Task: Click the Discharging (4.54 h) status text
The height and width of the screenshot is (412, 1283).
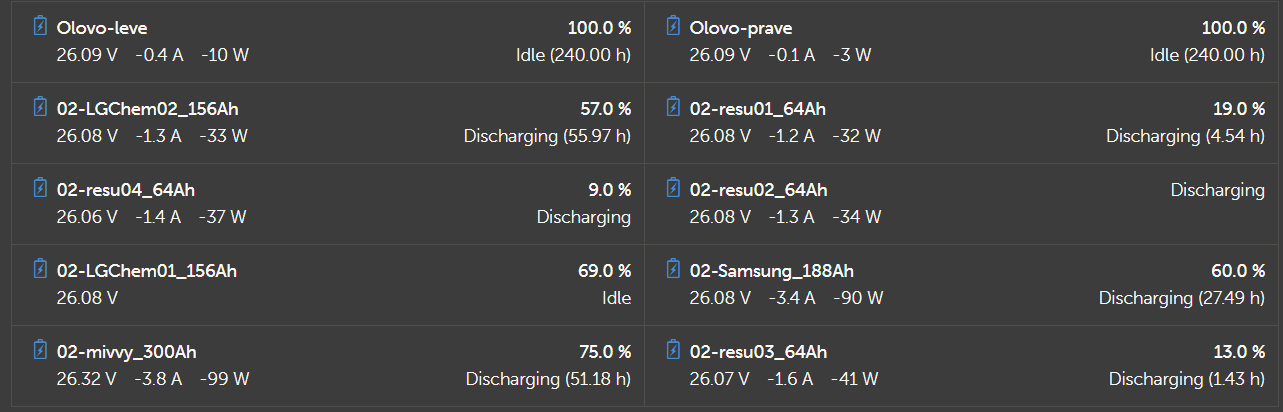Action: tap(1185, 136)
